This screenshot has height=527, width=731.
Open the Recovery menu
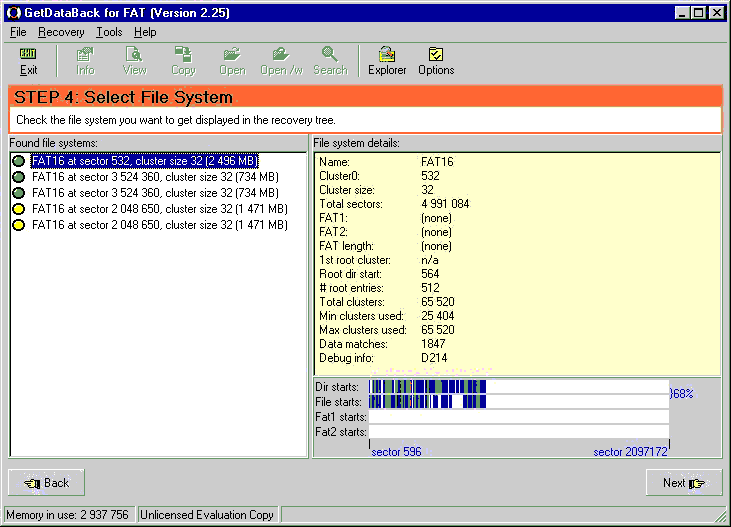point(61,32)
